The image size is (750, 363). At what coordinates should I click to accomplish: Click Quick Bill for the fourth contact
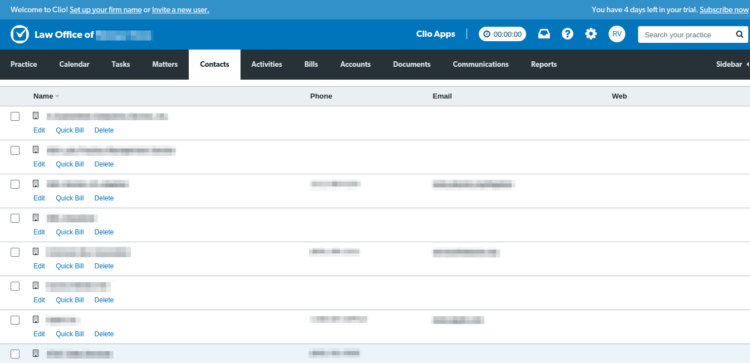point(70,232)
